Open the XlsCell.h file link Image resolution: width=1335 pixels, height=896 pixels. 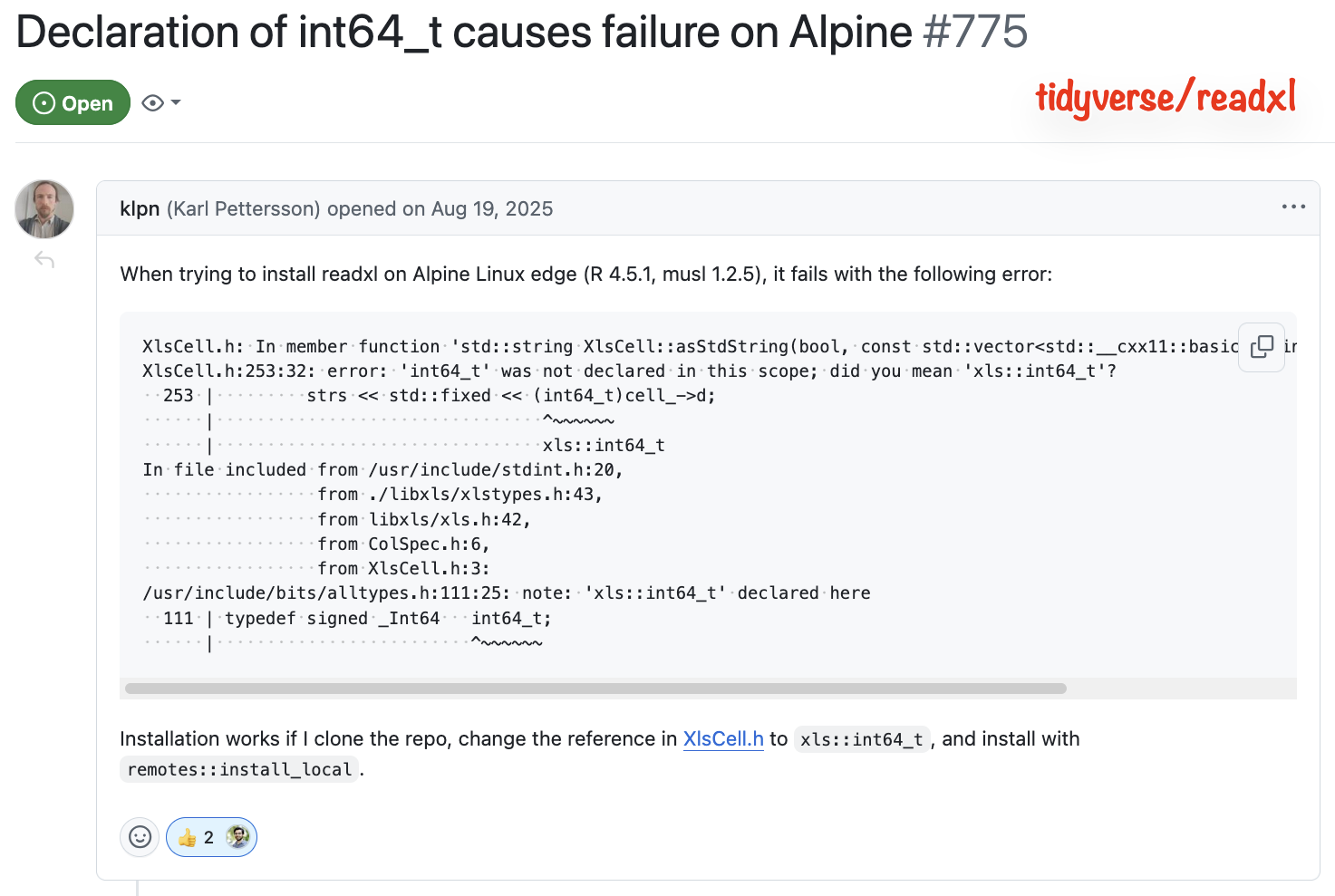(723, 739)
